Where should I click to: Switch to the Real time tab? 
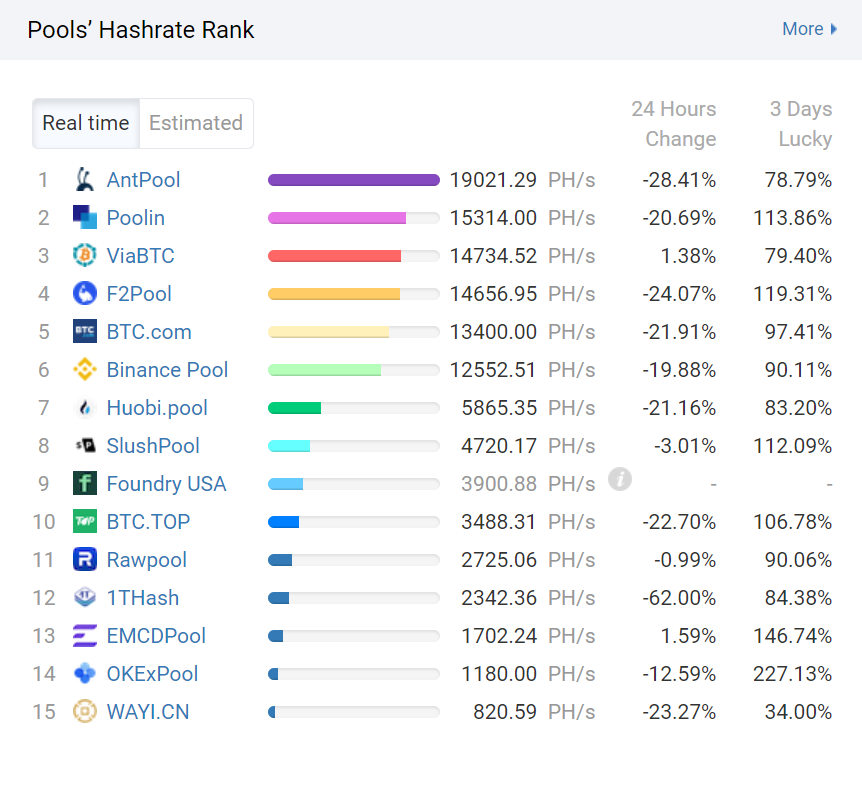[x=86, y=123]
